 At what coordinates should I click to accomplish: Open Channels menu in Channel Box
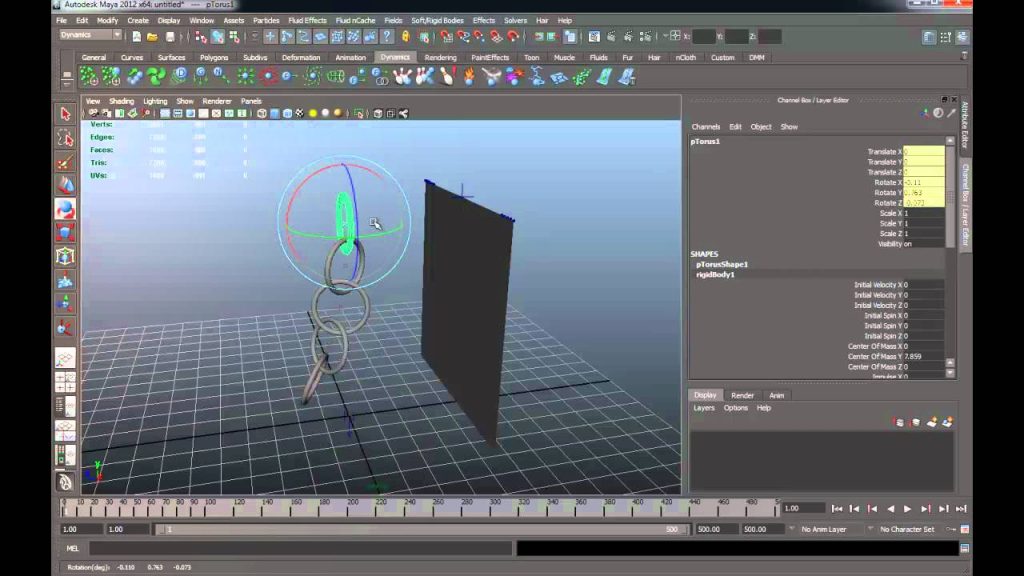pyautogui.click(x=705, y=127)
